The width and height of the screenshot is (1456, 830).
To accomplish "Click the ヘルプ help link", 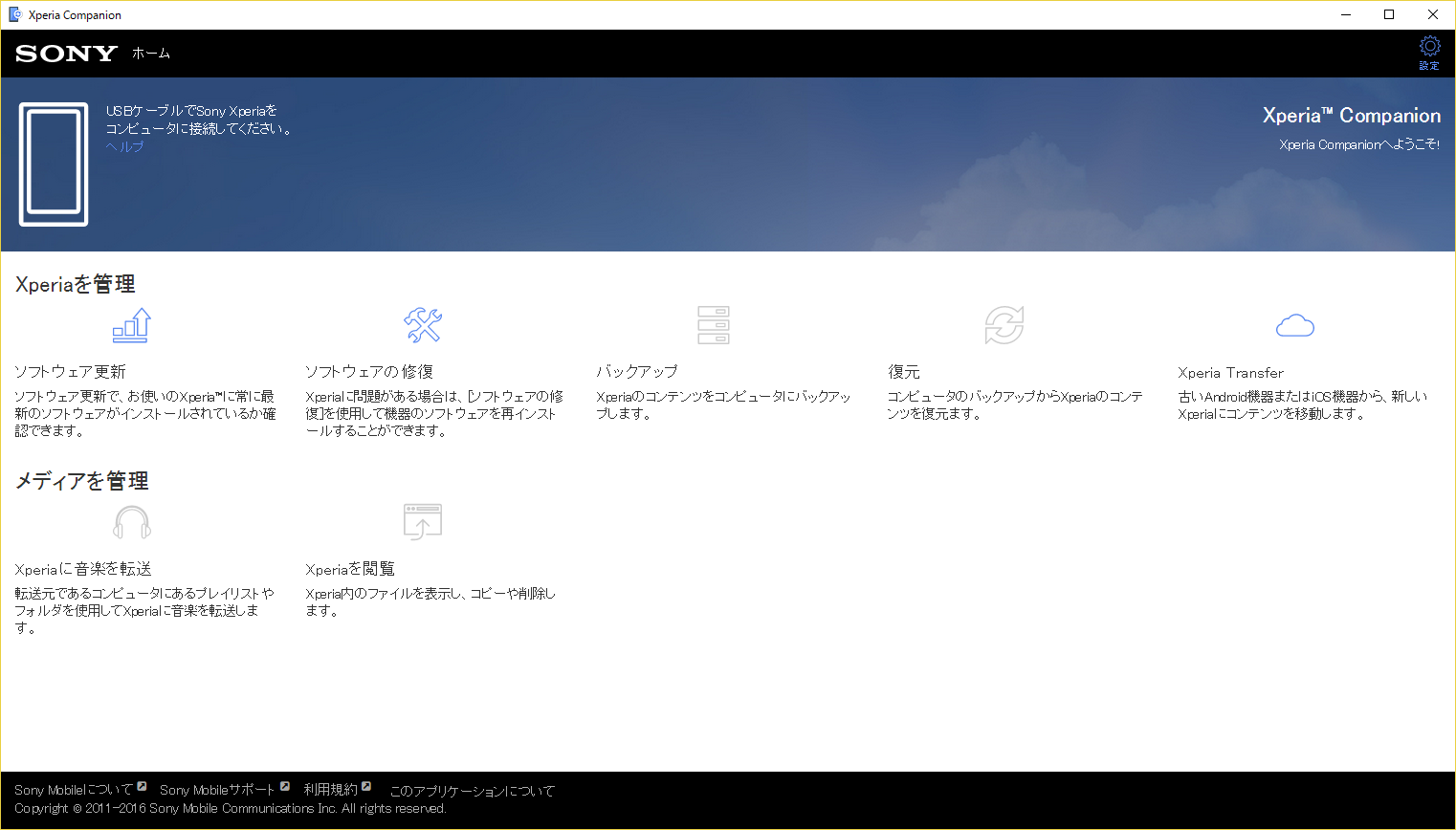I will point(124,146).
